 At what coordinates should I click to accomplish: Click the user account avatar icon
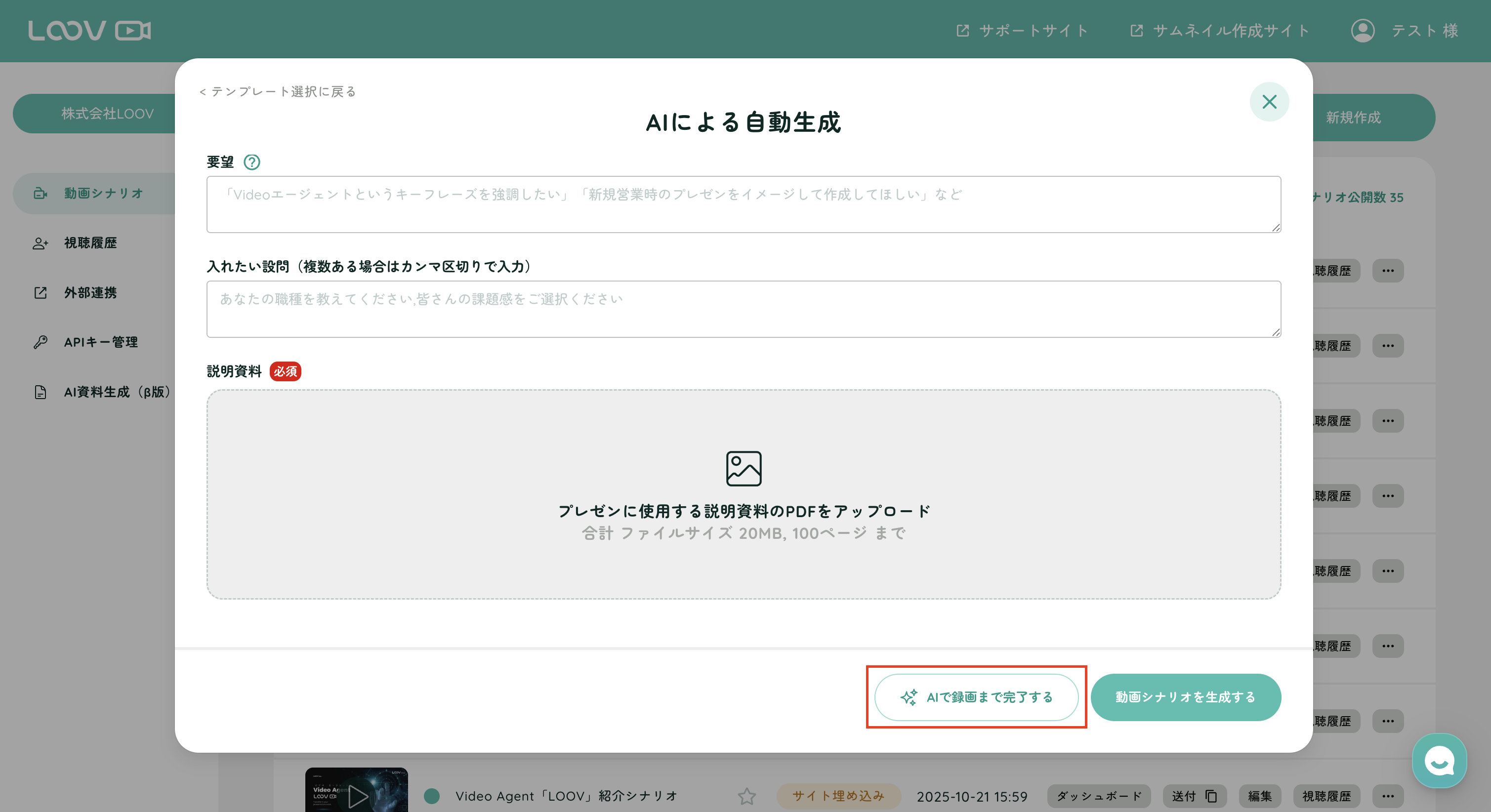coord(1363,31)
